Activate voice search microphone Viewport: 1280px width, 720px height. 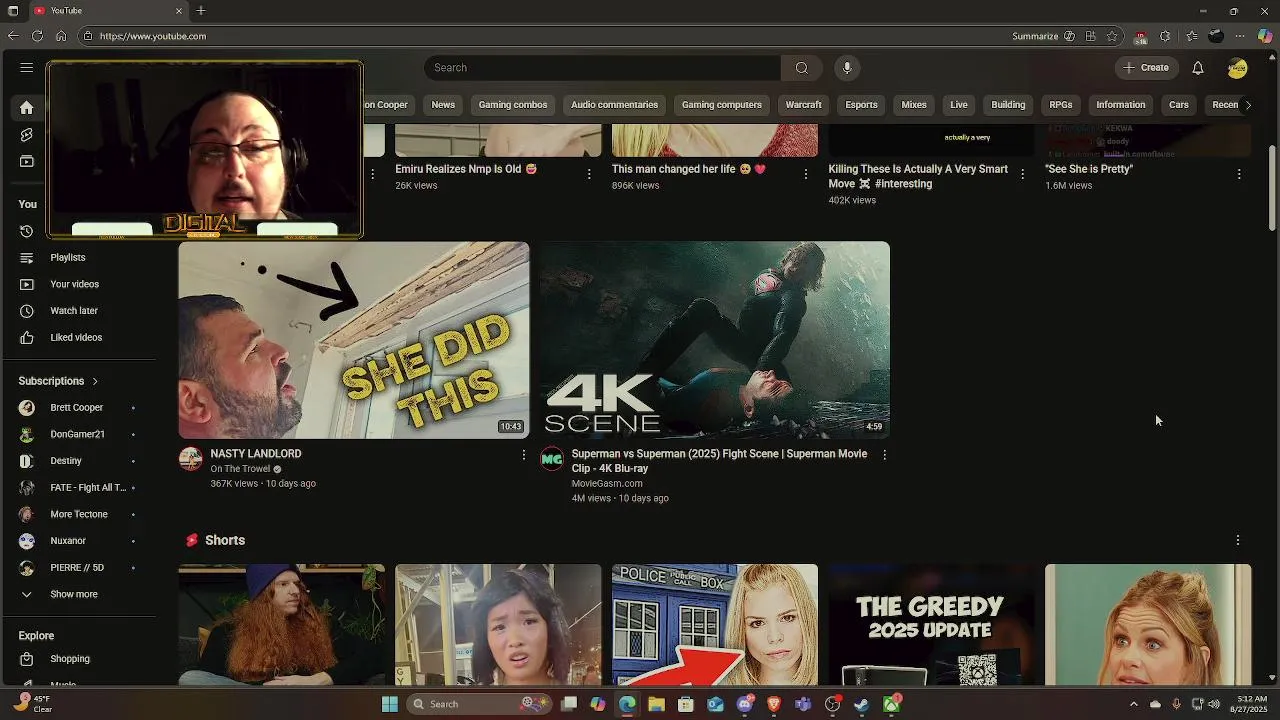pos(847,68)
